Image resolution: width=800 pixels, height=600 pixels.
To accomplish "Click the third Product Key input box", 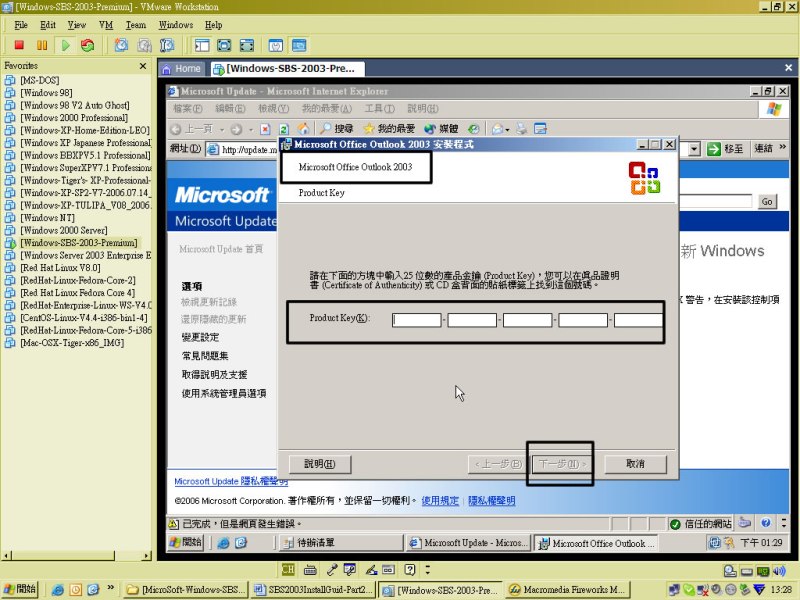I will pyautogui.click(x=528, y=320).
